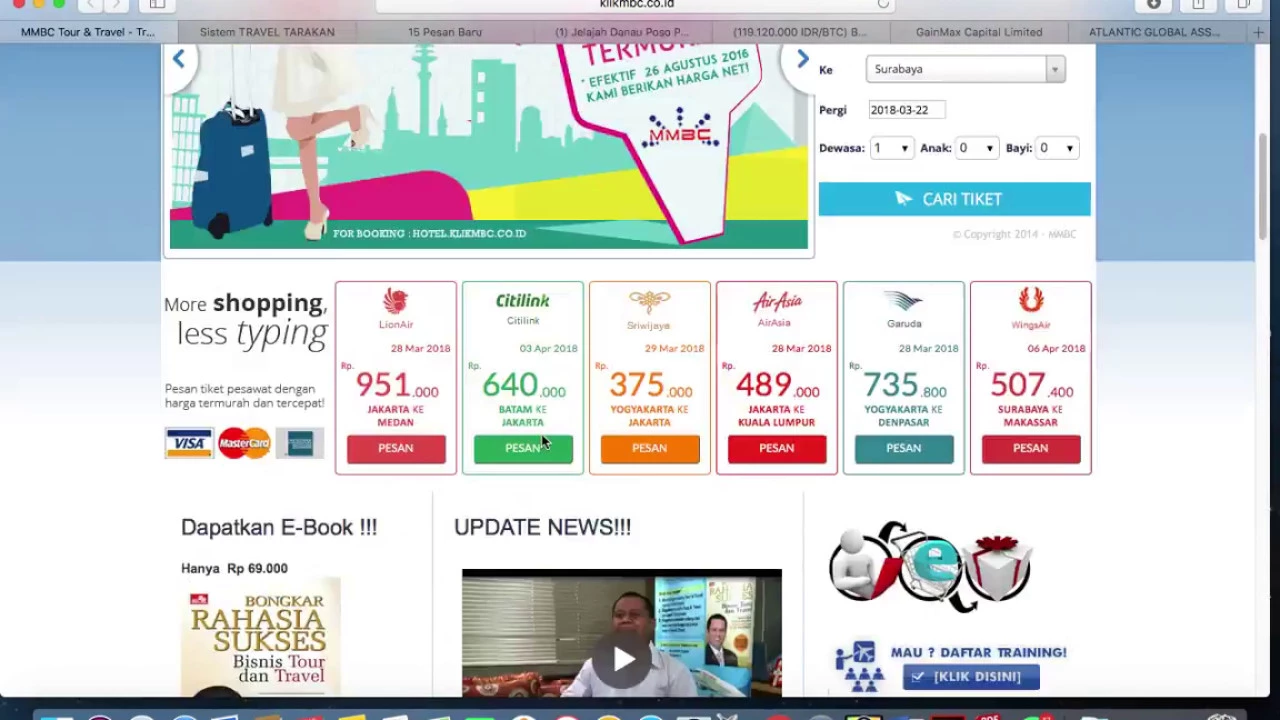
Task: Click the Visa card icon
Action: pyautogui.click(x=188, y=443)
